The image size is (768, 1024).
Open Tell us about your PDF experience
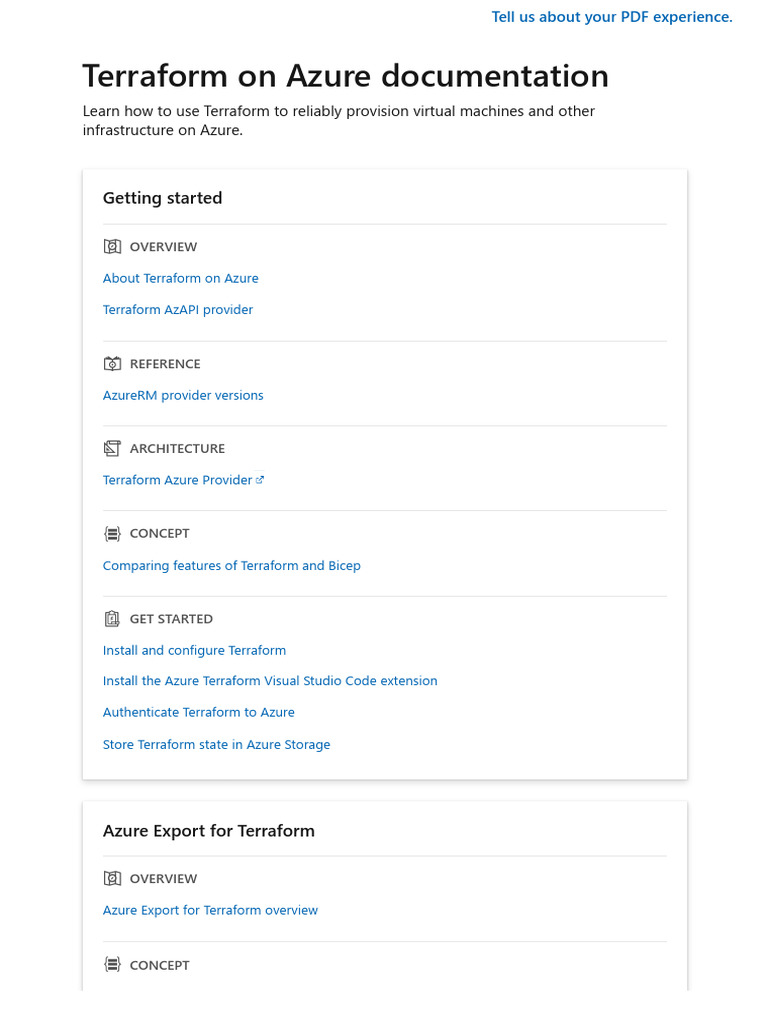click(x=612, y=17)
